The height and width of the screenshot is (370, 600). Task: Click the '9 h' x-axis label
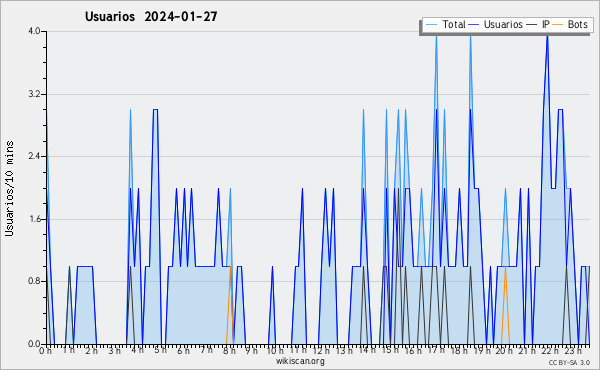[251, 351]
